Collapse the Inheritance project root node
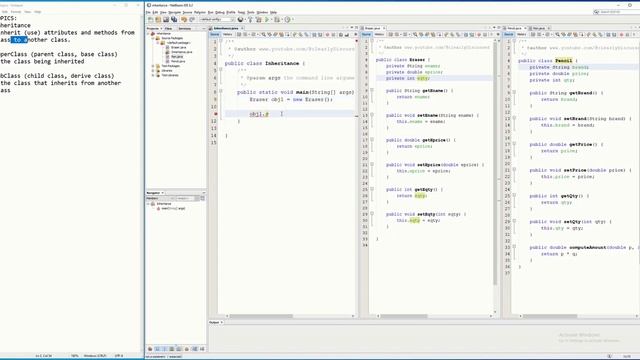The width and height of the screenshot is (640, 360). click(x=149, y=33)
